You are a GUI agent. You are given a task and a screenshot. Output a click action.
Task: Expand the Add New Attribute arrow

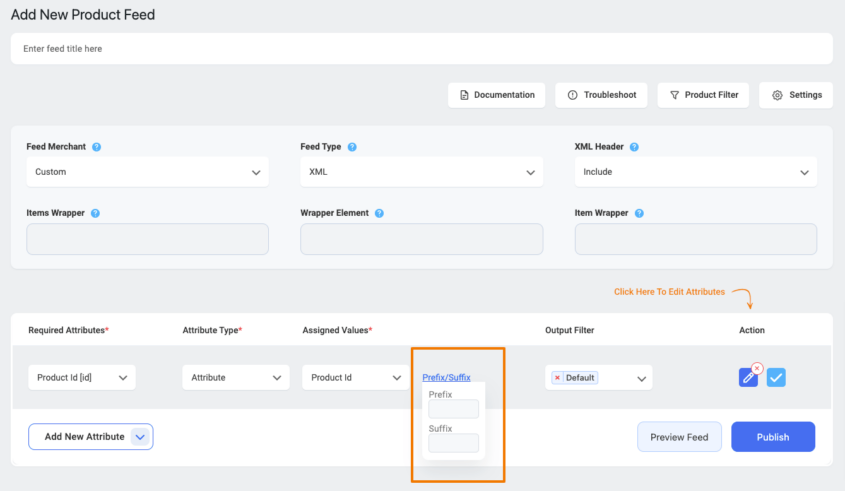(140, 437)
